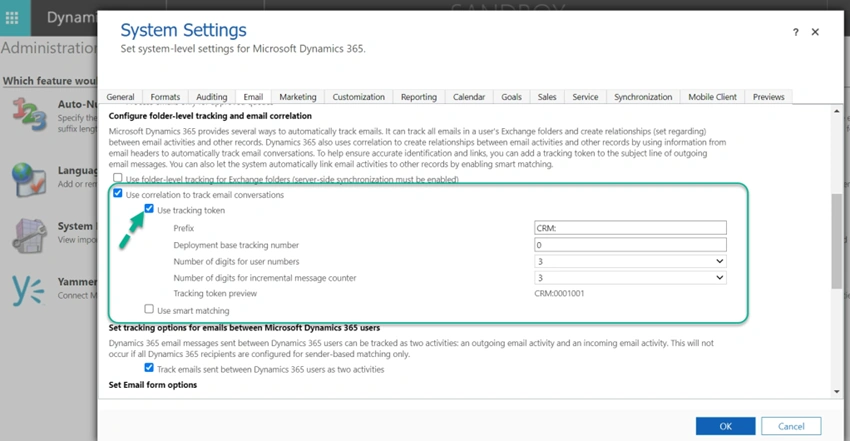This screenshot has height=441, width=850.
Task: Toggle the Use tracking token checkbox
Action: click(x=149, y=209)
